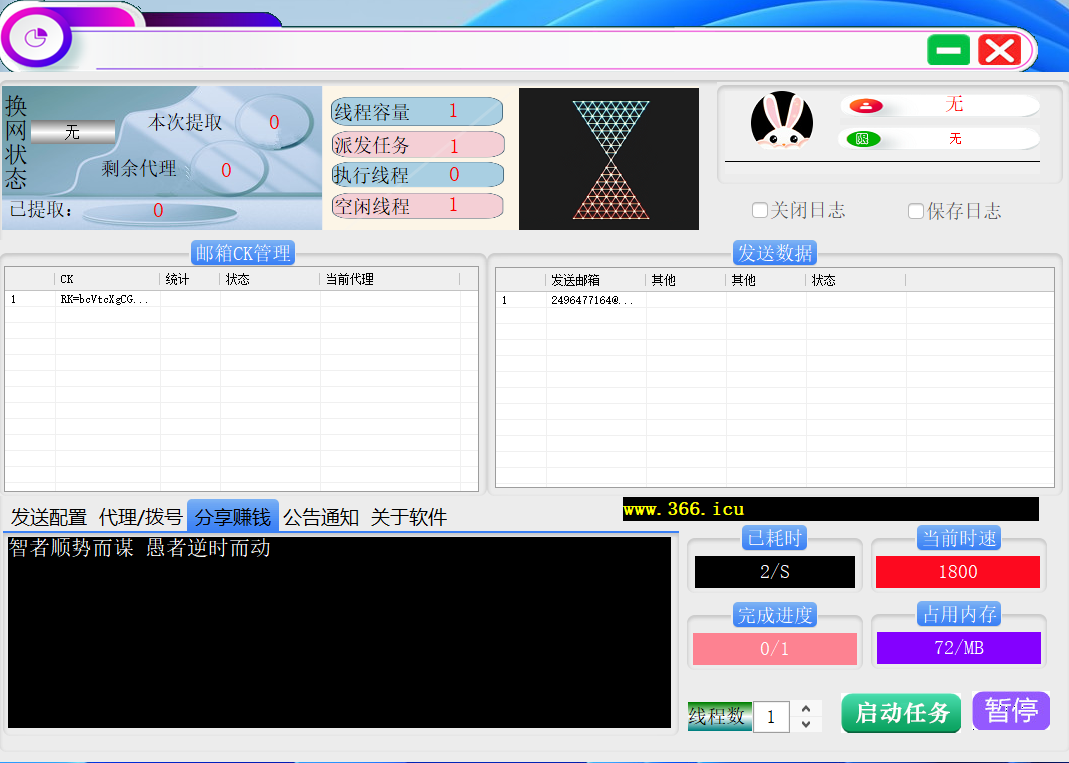Click the purple pie chart logo icon
Screen dimensions: 1069x763
tap(38, 39)
